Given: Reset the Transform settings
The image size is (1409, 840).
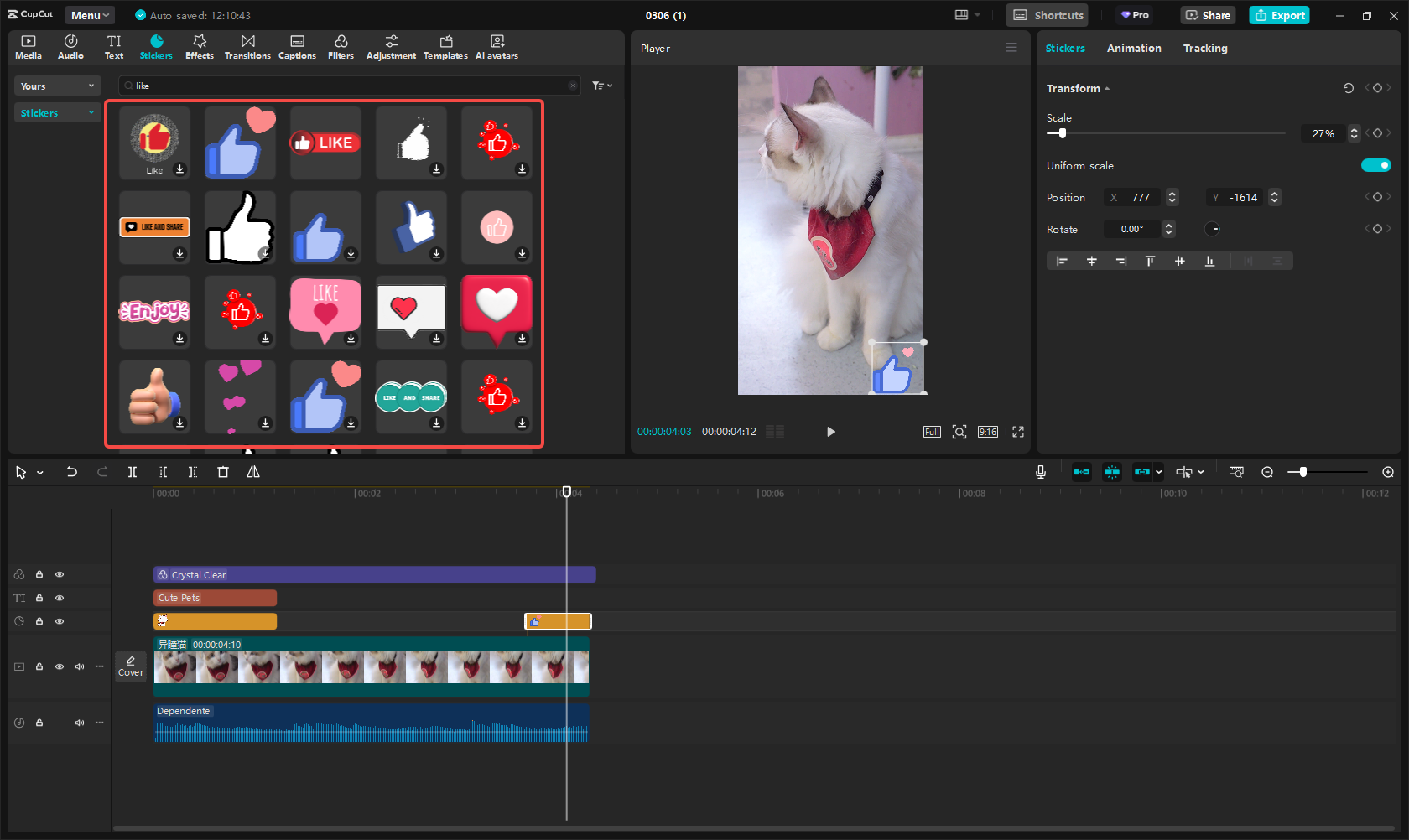Looking at the screenshot, I should click(x=1348, y=88).
